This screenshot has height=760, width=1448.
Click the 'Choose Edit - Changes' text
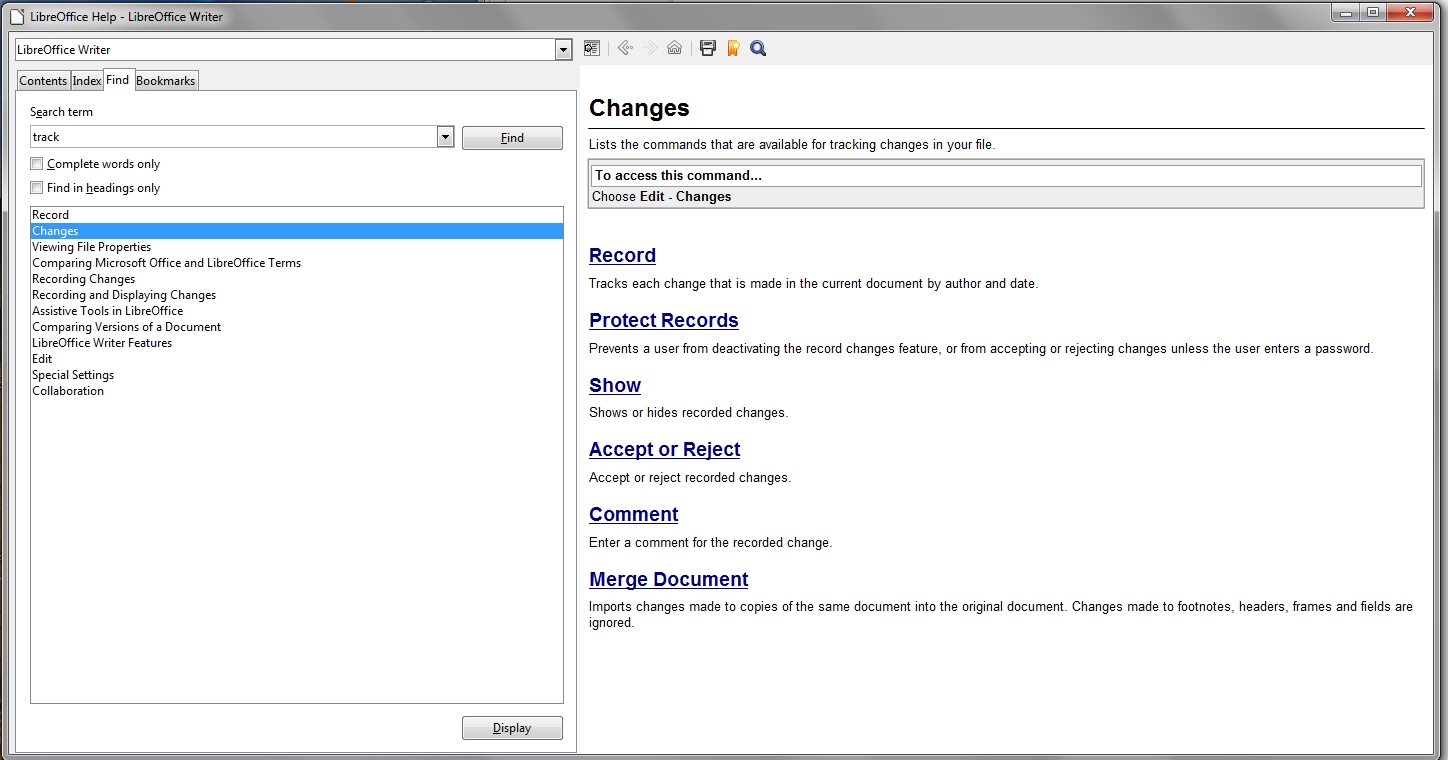coord(662,197)
